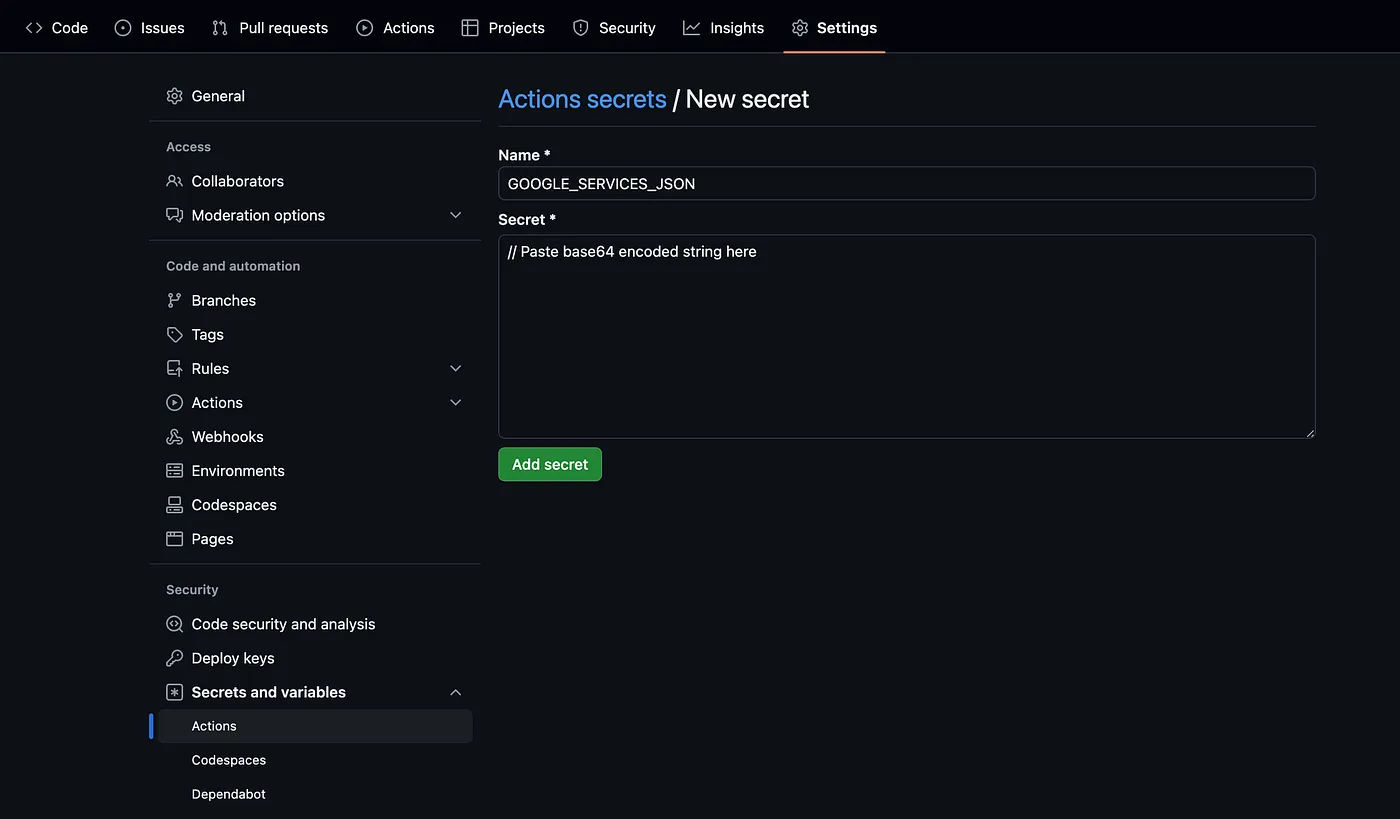Image resolution: width=1400 pixels, height=819 pixels.
Task: Click the Deploy keys key icon
Action: [x=175, y=658]
